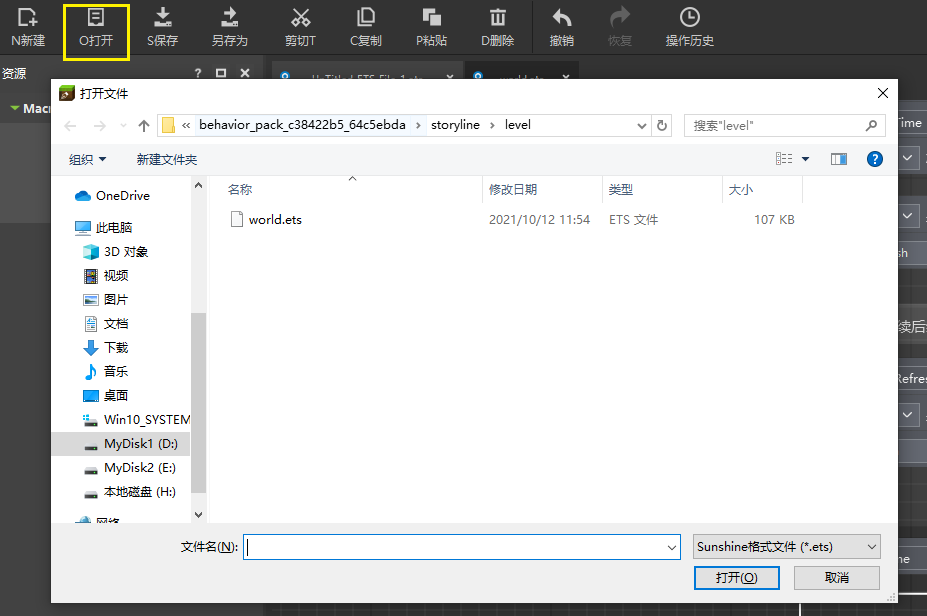Click the 另存为 save-as icon

(x=230, y=18)
